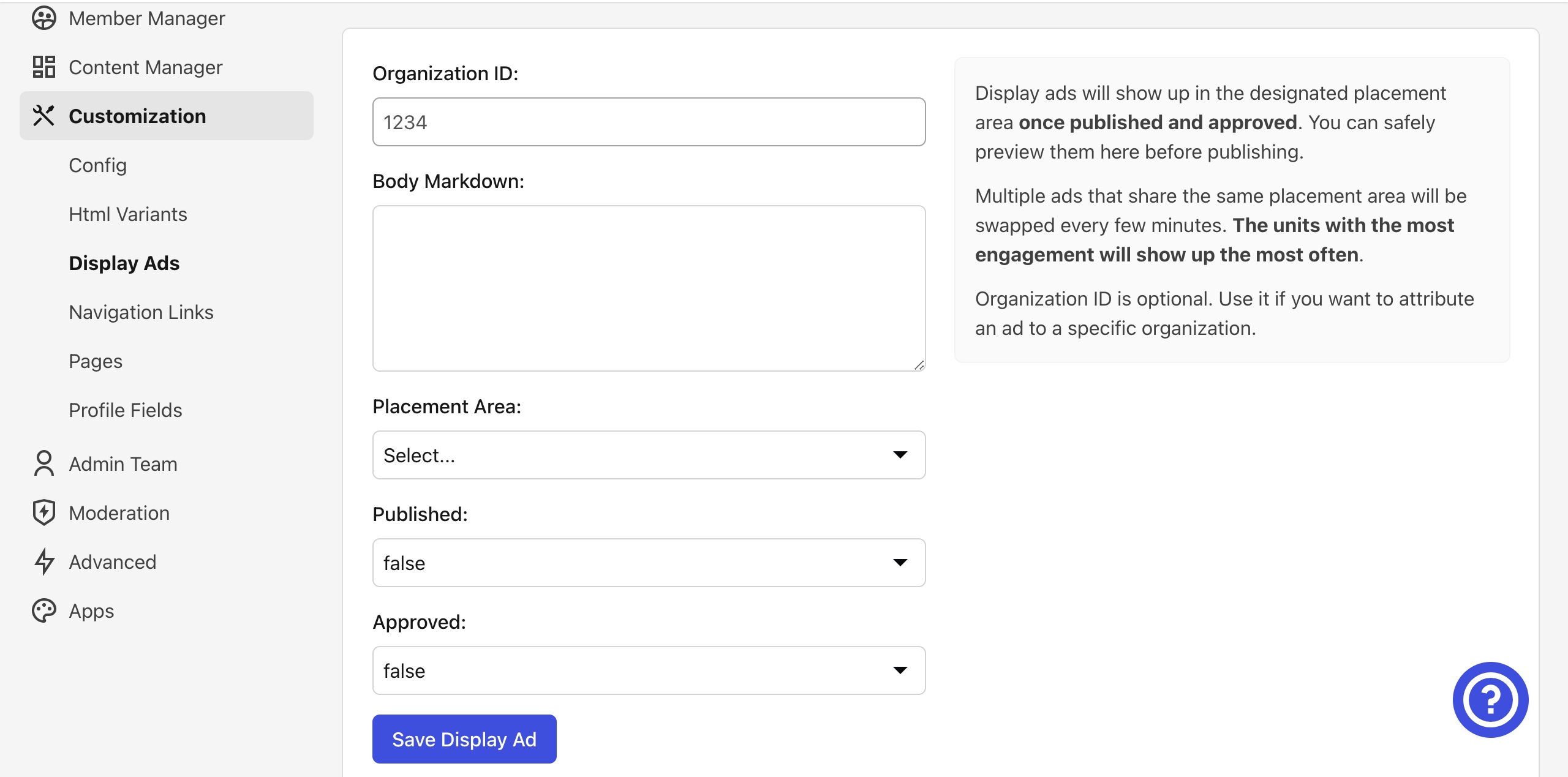Open the Navigation Links page
Image resolution: width=1568 pixels, height=777 pixels.
click(141, 312)
